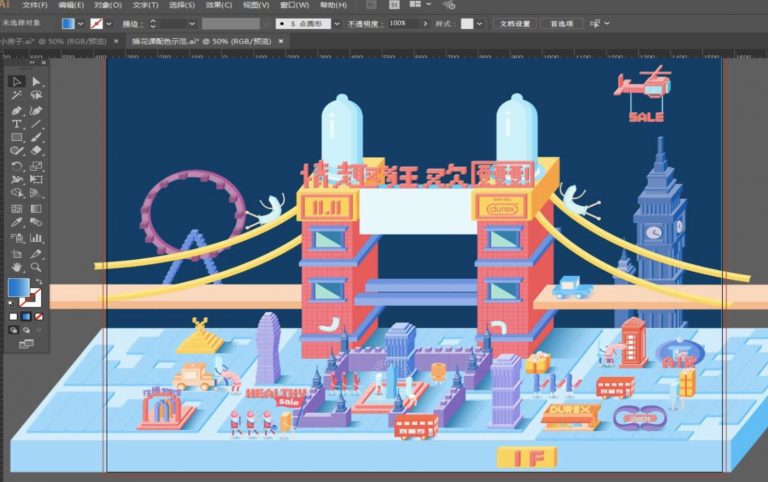This screenshot has height=482, width=768.
Task: Select the Eraser tool
Action: coord(36,151)
